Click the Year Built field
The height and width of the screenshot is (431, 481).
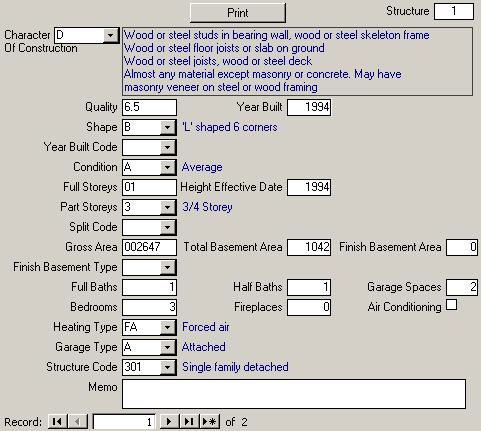[x=309, y=107]
